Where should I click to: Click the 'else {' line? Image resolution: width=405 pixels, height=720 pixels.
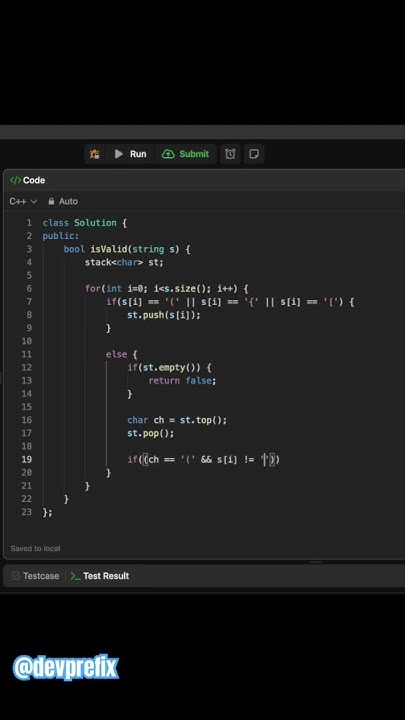[122, 354]
